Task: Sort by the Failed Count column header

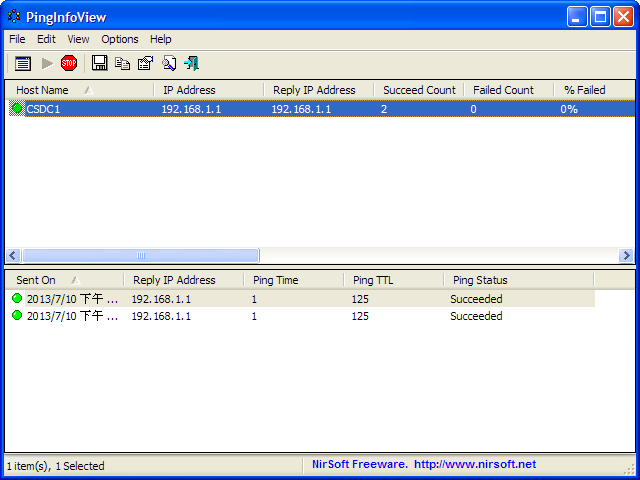Action: pyautogui.click(x=509, y=90)
